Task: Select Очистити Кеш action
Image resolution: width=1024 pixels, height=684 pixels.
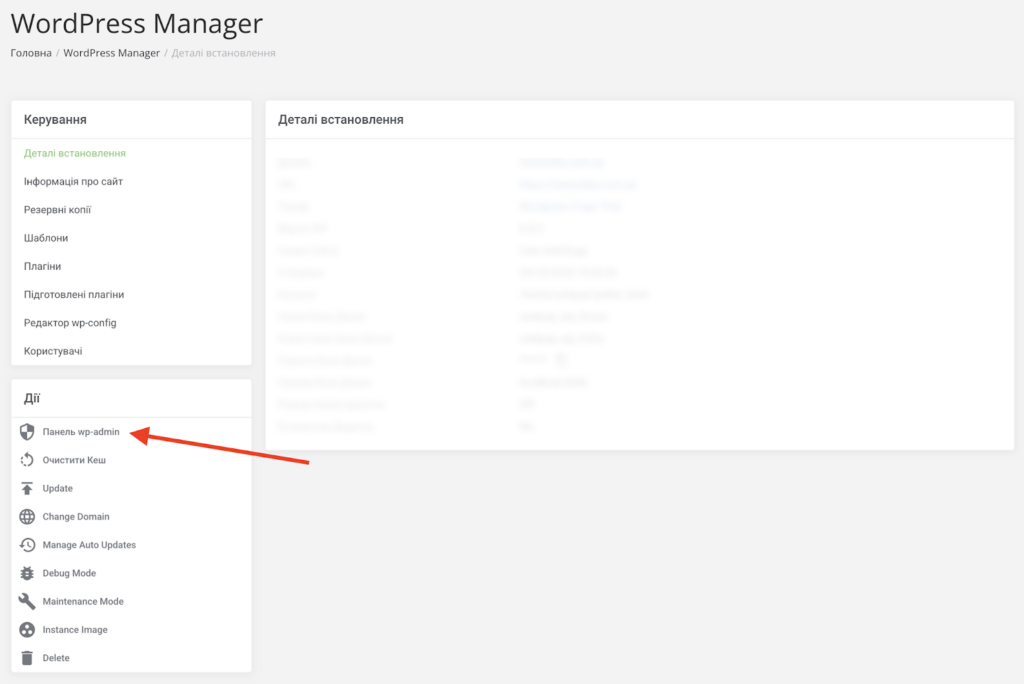Action: tap(74, 460)
